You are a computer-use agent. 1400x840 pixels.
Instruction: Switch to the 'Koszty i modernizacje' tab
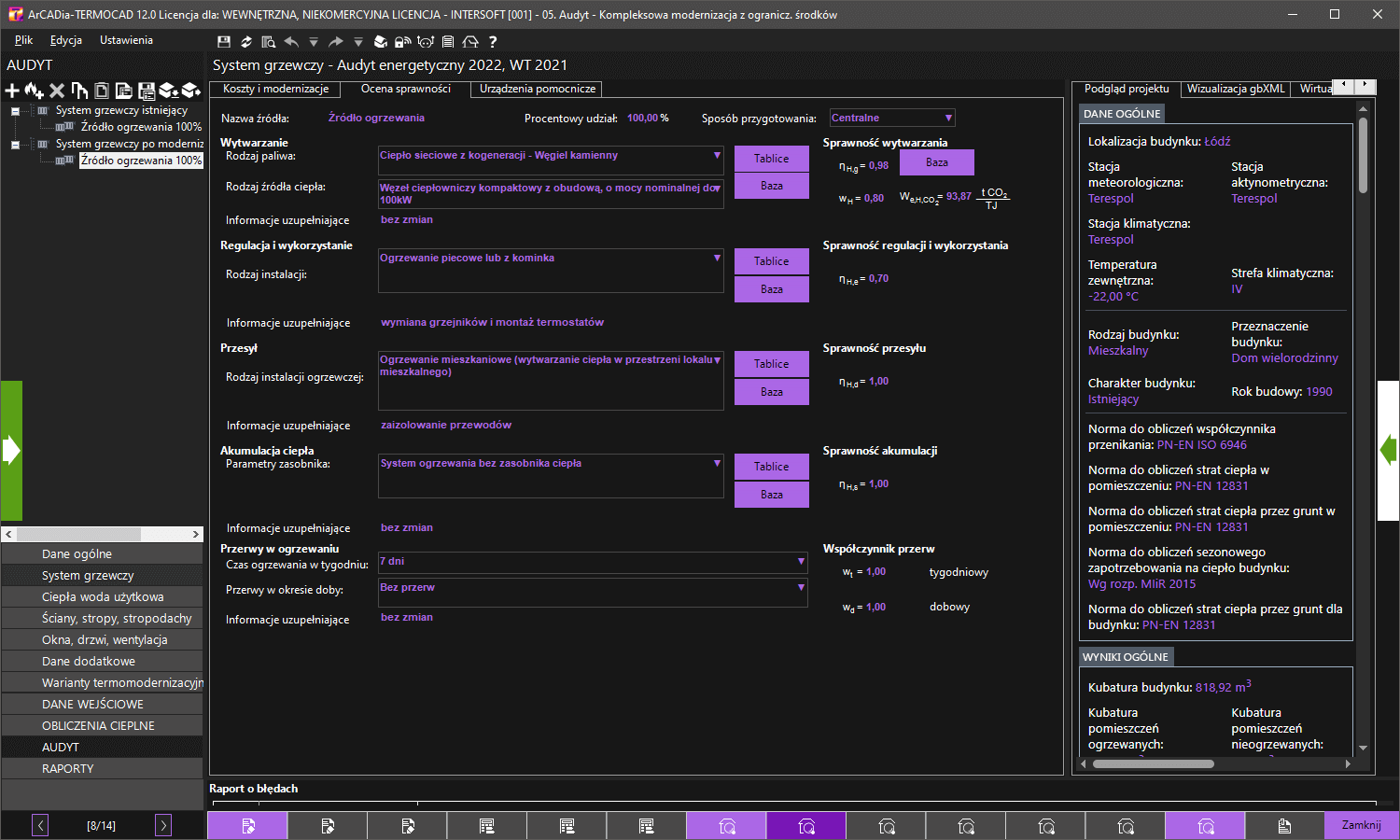275,89
